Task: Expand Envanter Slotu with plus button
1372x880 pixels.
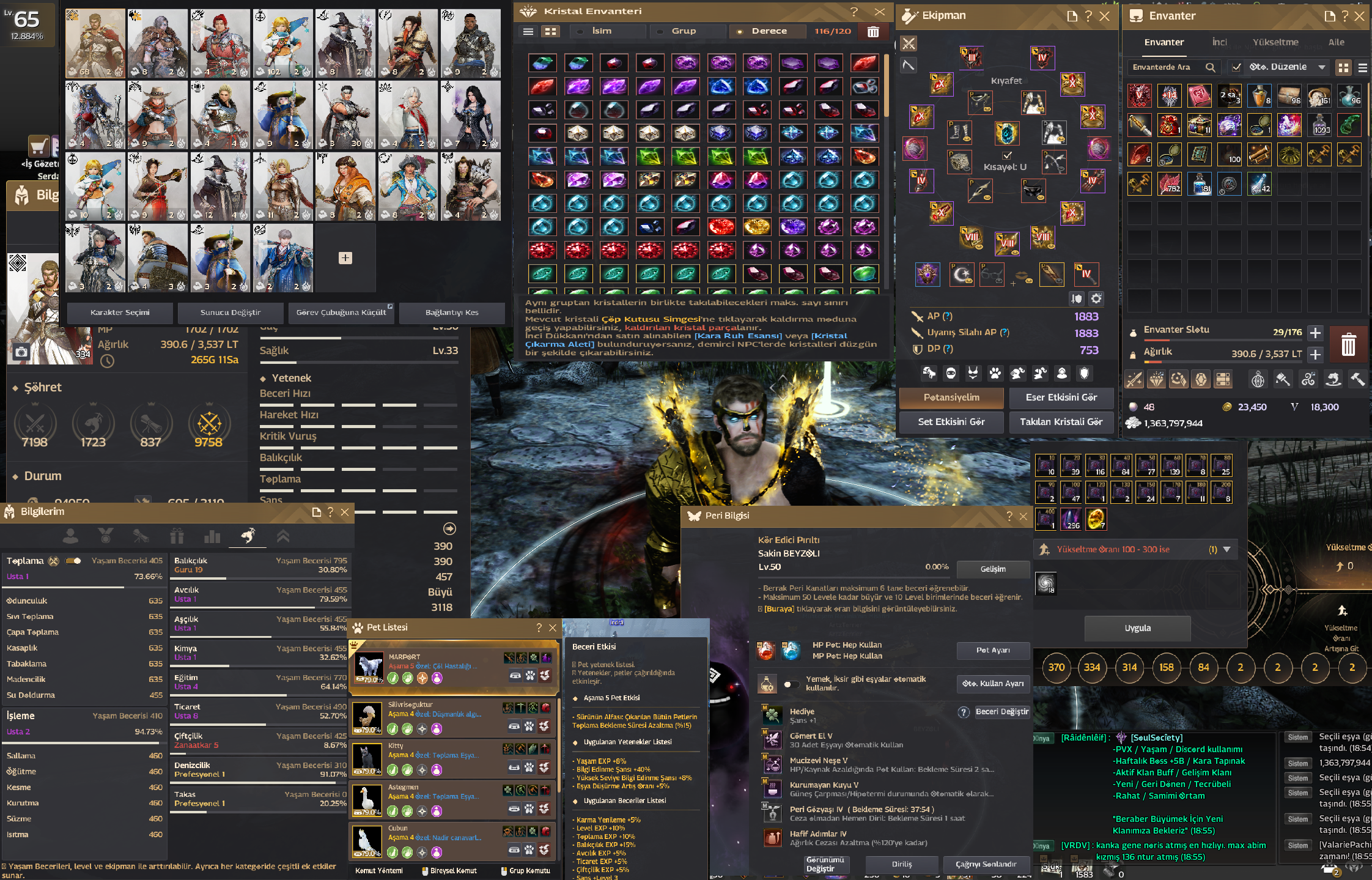Action: pos(1315,333)
